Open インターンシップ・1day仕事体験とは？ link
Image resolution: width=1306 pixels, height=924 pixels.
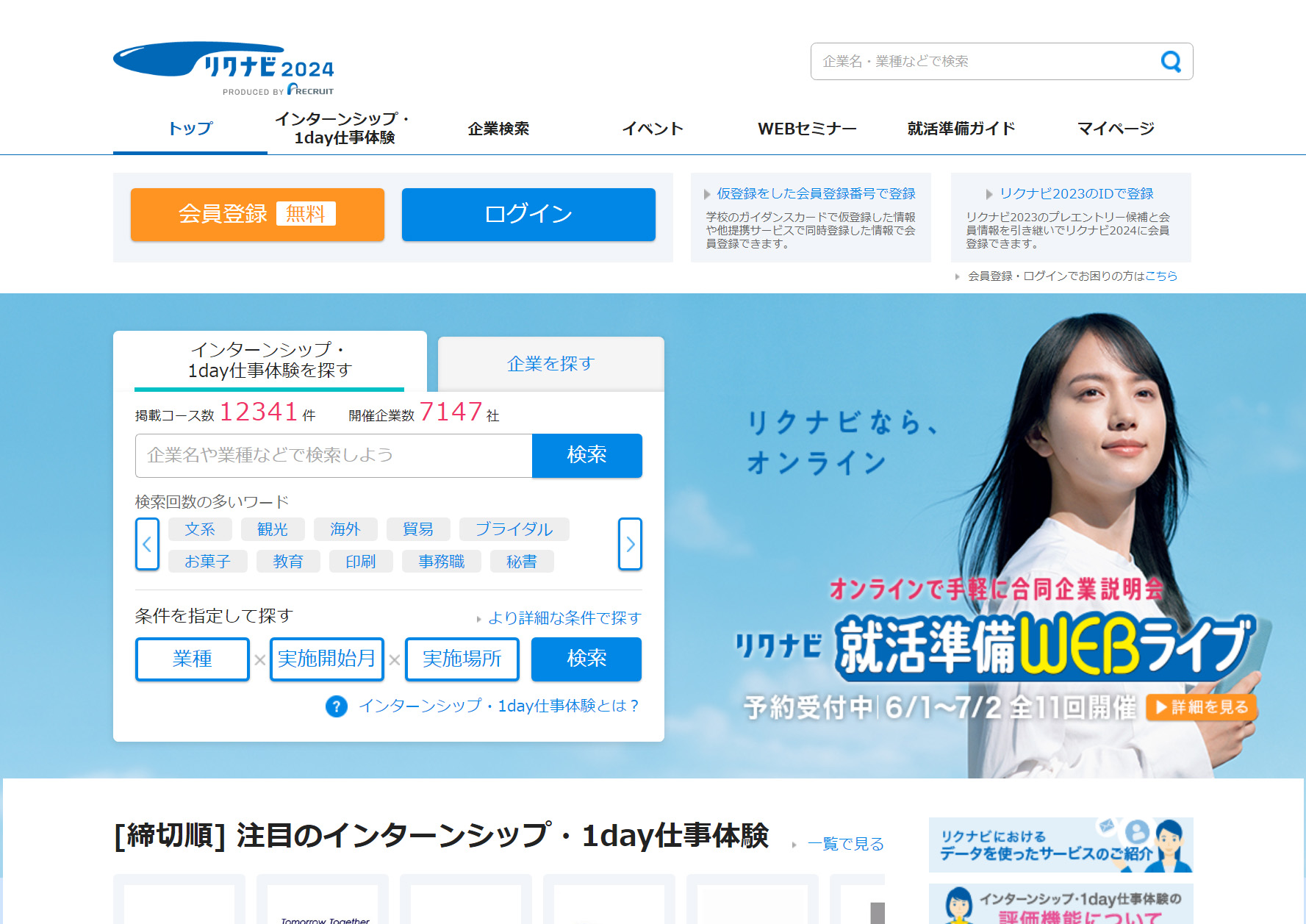tap(499, 706)
